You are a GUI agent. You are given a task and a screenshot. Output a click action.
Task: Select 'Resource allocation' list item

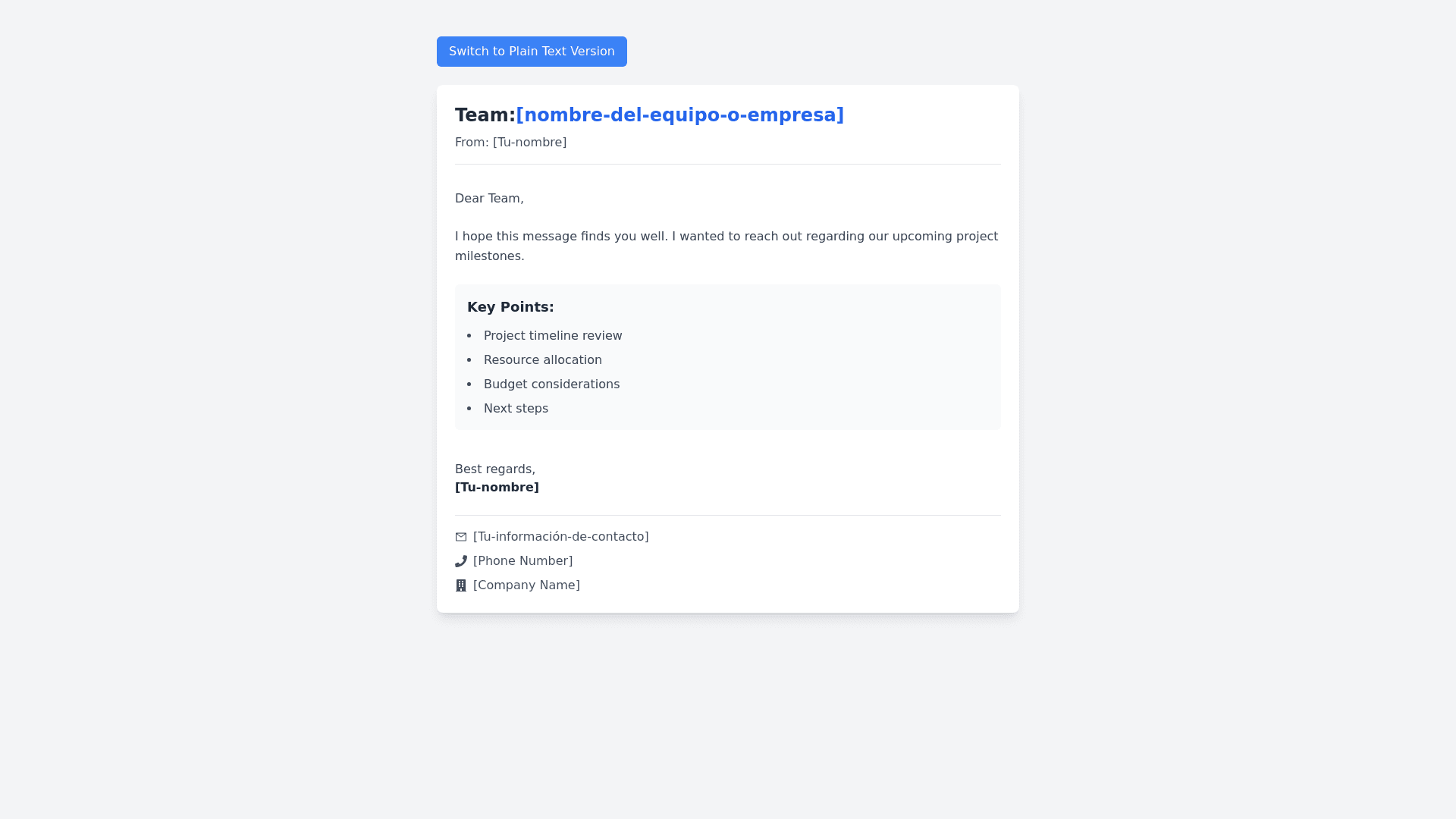(543, 360)
